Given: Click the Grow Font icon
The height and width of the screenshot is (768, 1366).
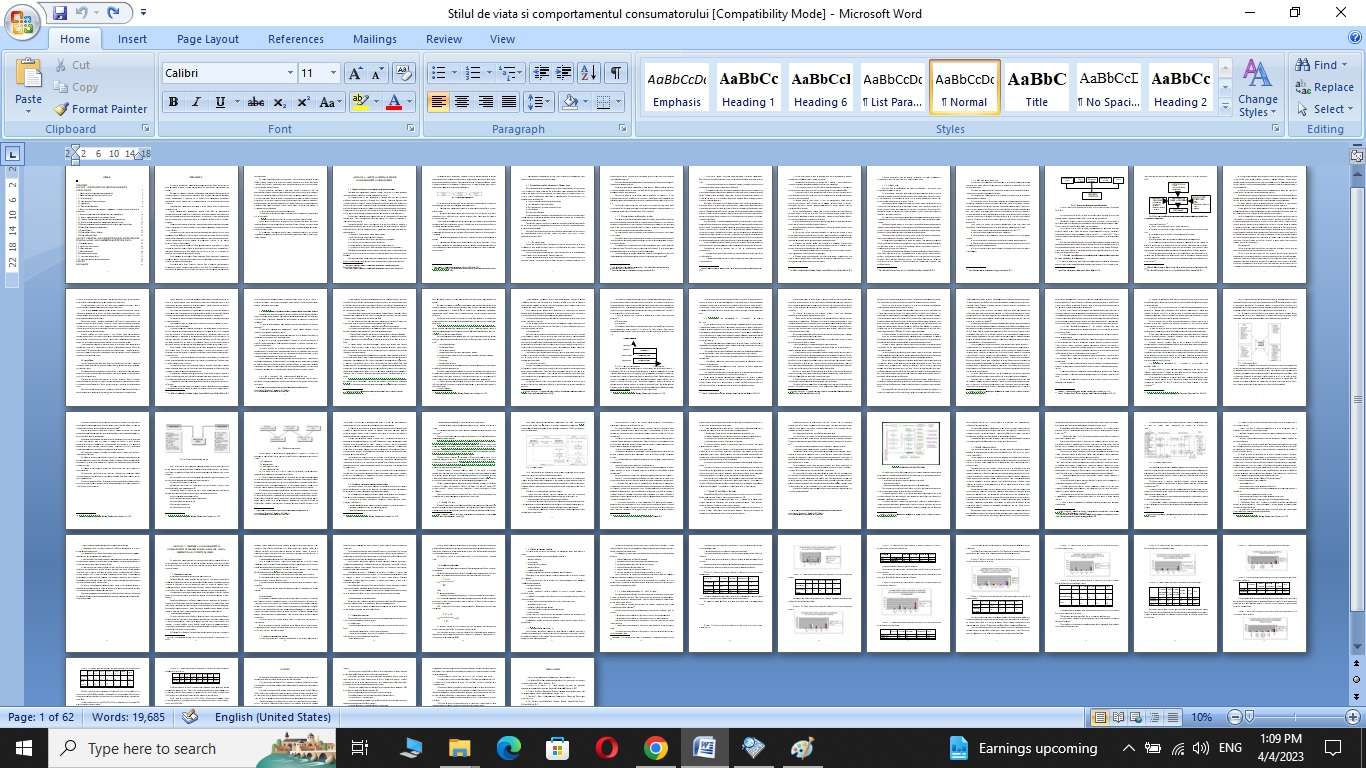Looking at the screenshot, I should click(355, 73).
